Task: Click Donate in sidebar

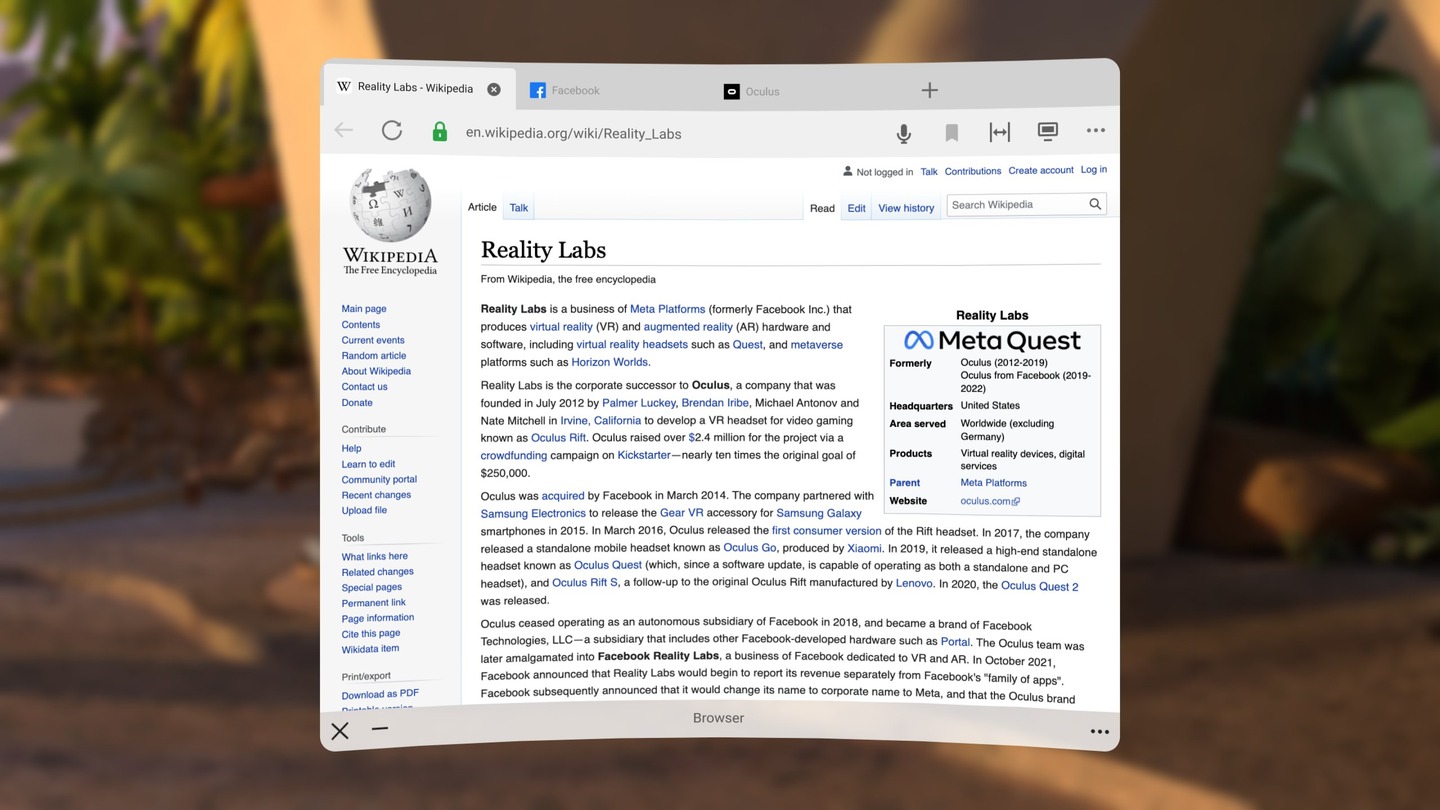Action: (357, 403)
